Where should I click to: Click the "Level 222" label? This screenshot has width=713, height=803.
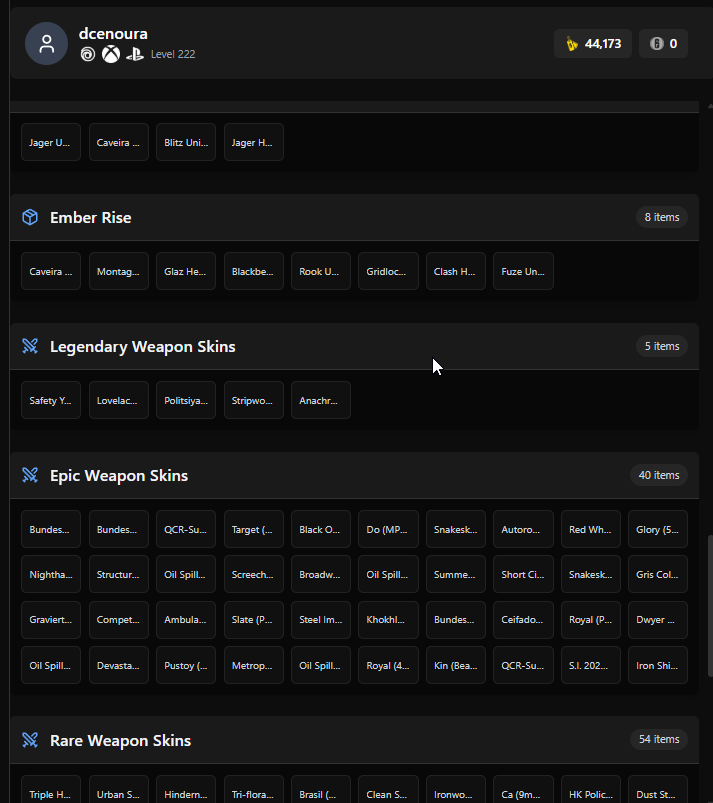coord(173,54)
